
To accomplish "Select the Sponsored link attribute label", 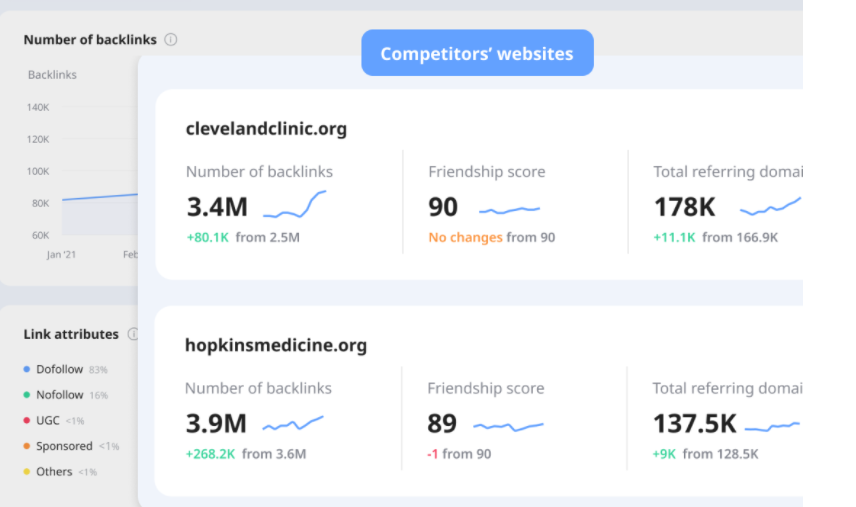I will [x=64, y=446].
